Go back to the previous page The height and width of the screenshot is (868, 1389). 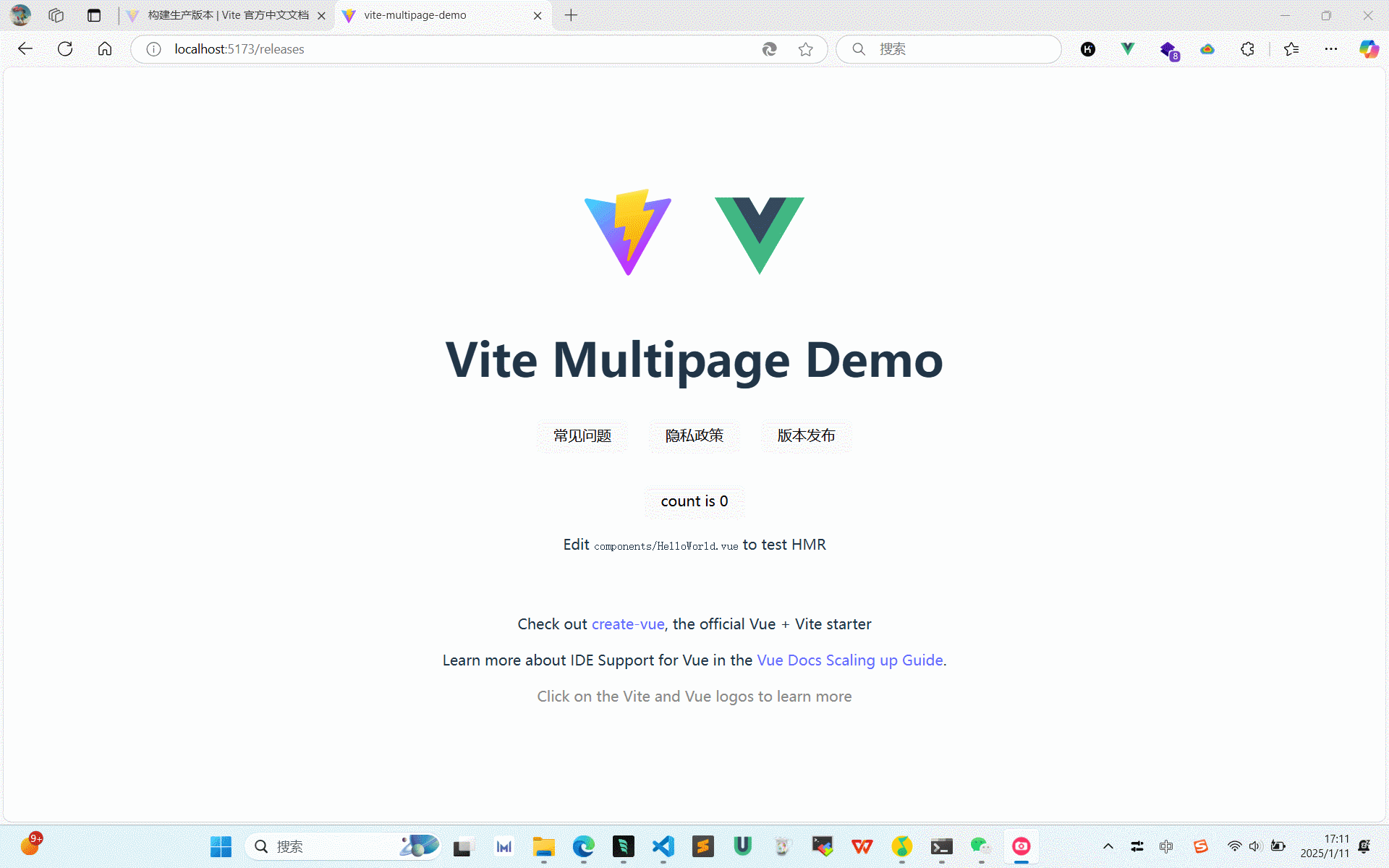point(25,48)
